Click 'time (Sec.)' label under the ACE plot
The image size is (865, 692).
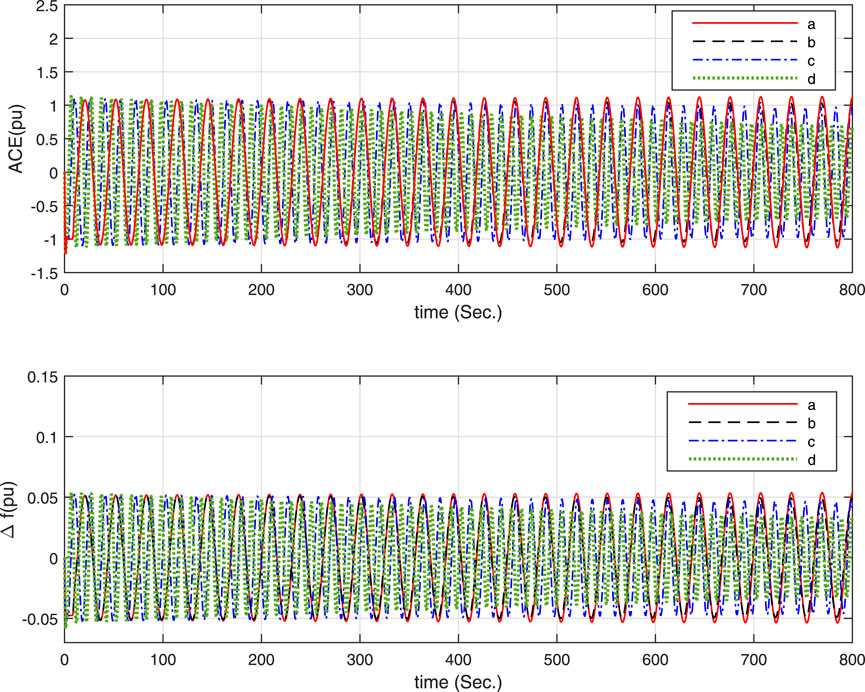[x=458, y=312]
